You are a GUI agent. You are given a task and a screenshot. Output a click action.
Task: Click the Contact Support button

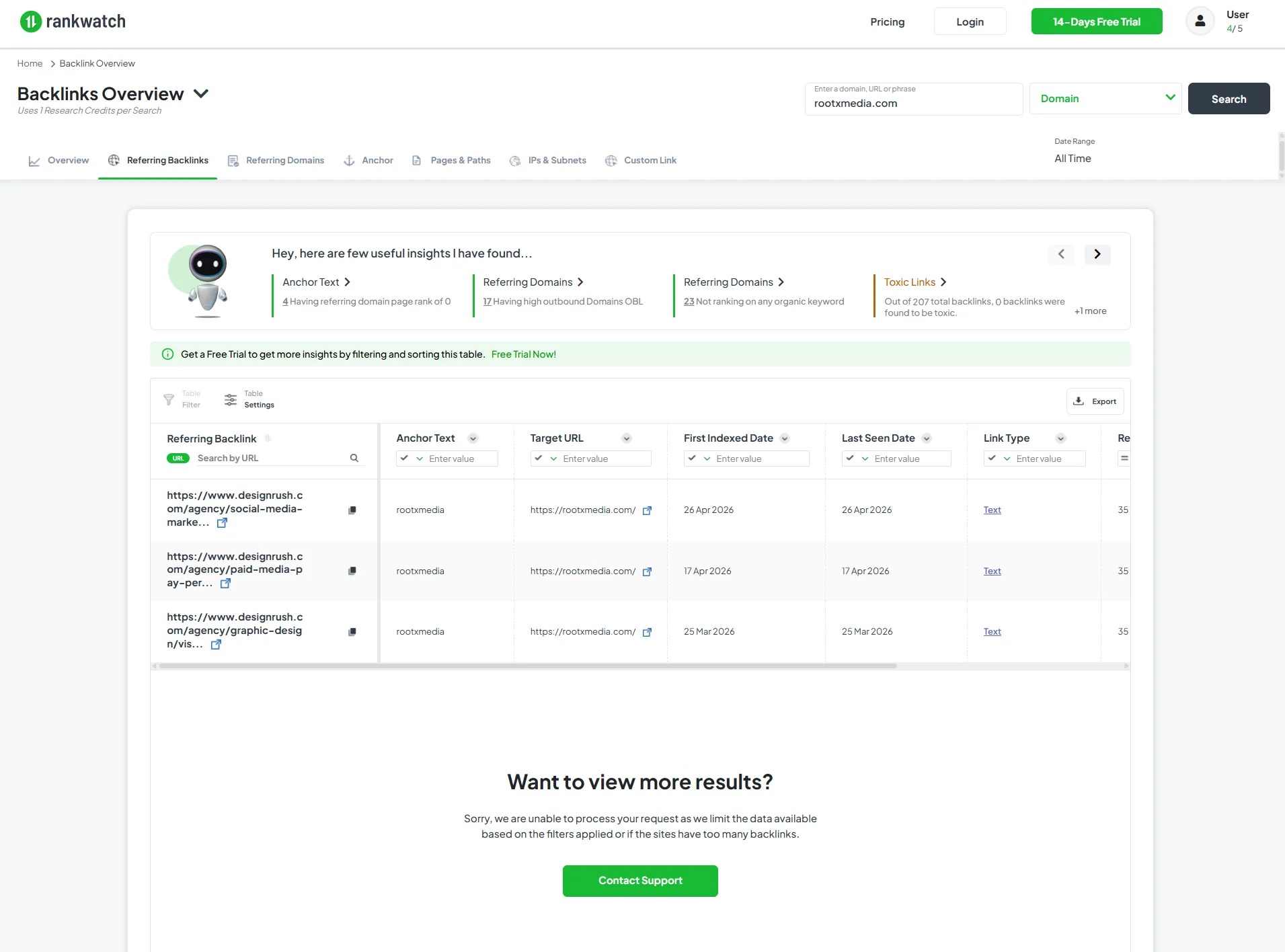click(640, 881)
